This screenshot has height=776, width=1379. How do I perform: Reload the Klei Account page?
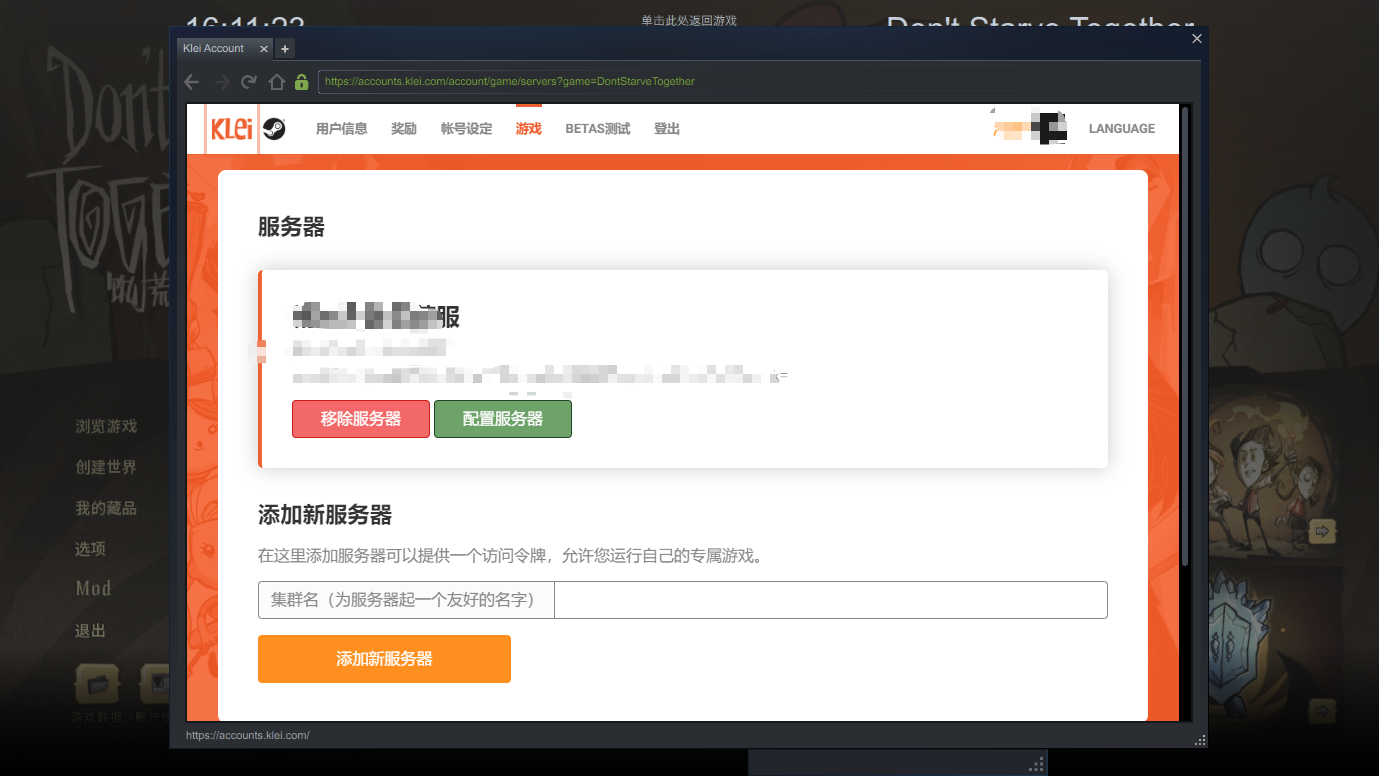tap(249, 82)
